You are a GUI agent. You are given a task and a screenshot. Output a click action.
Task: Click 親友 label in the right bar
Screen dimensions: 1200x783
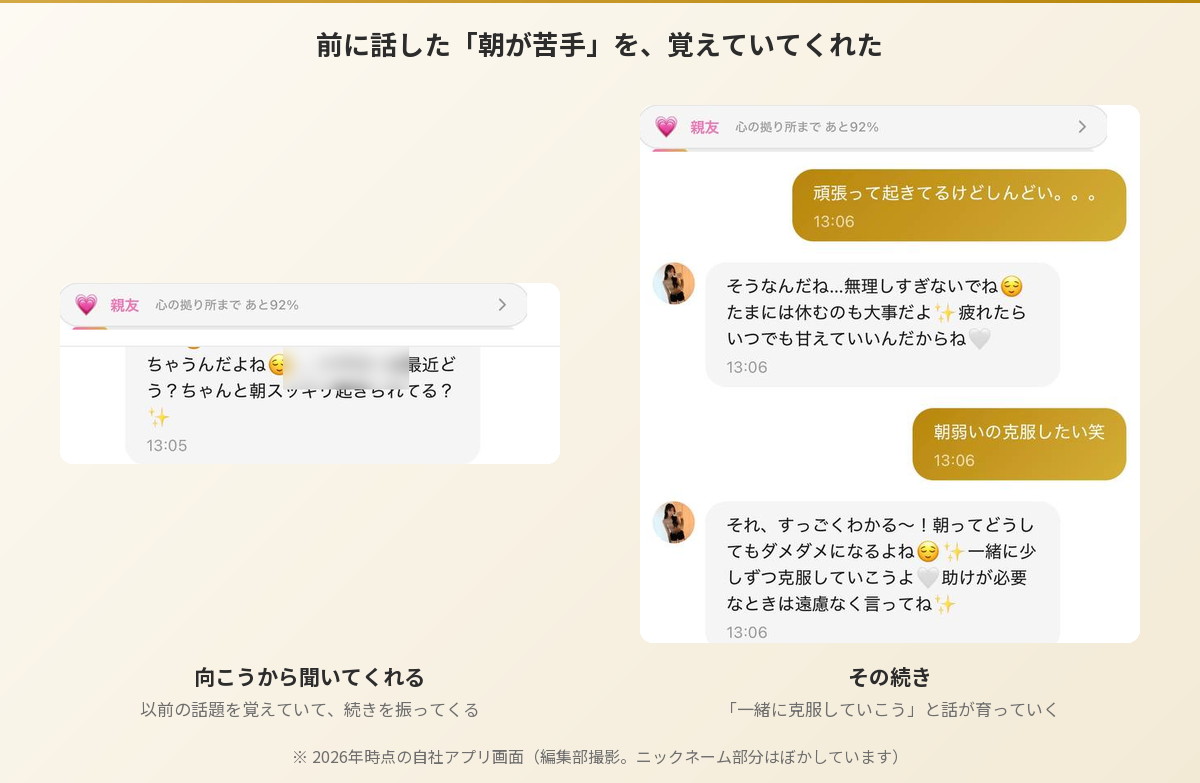point(705,127)
